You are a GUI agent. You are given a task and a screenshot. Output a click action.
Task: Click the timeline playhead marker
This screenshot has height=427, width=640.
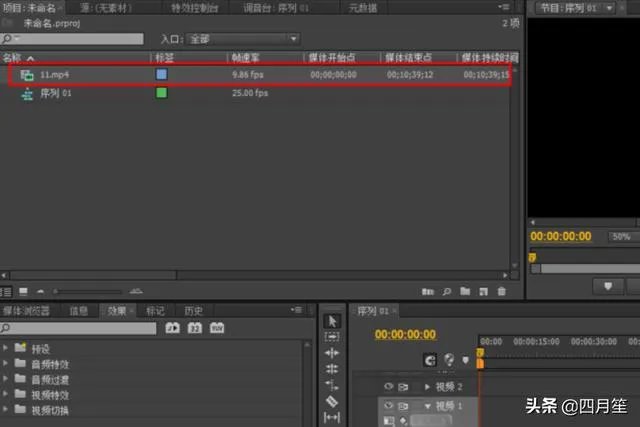click(x=480, y=353)
